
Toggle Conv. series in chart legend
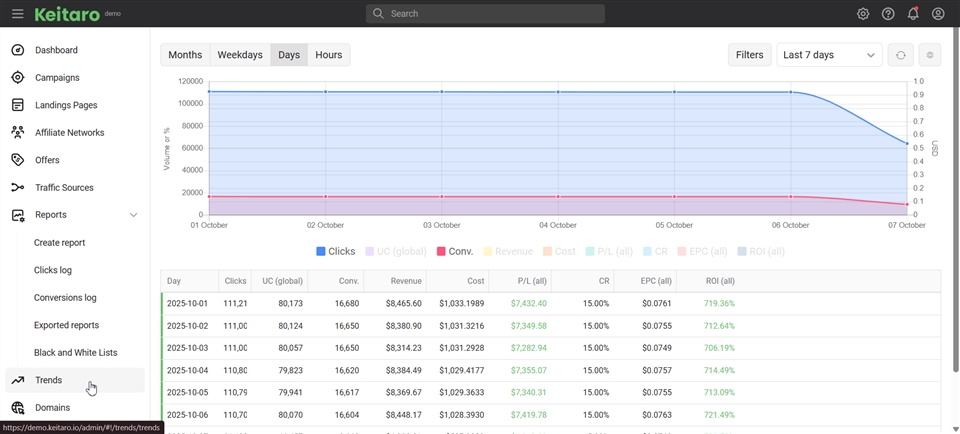click(x=454, y=252)
